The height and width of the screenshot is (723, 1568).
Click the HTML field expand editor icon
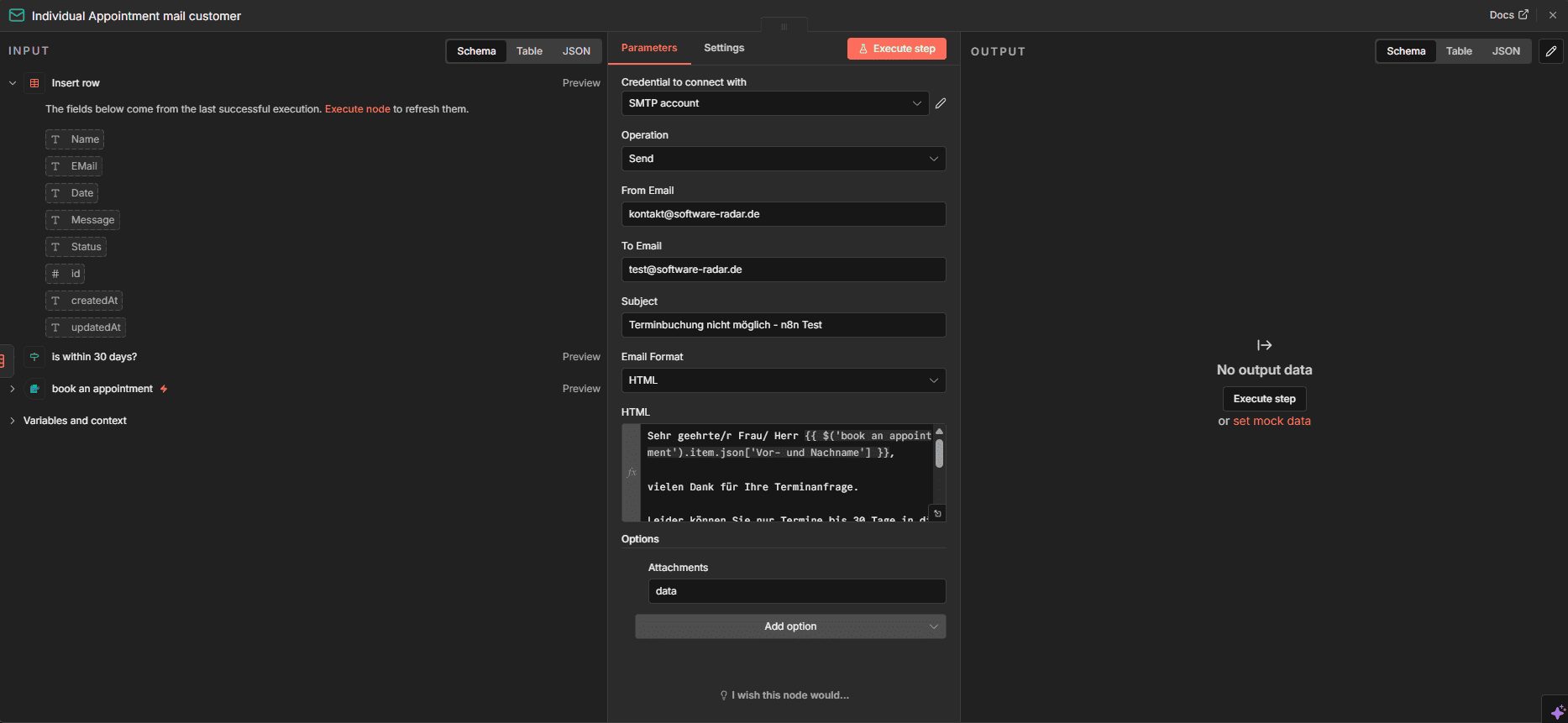coord(937,513)
